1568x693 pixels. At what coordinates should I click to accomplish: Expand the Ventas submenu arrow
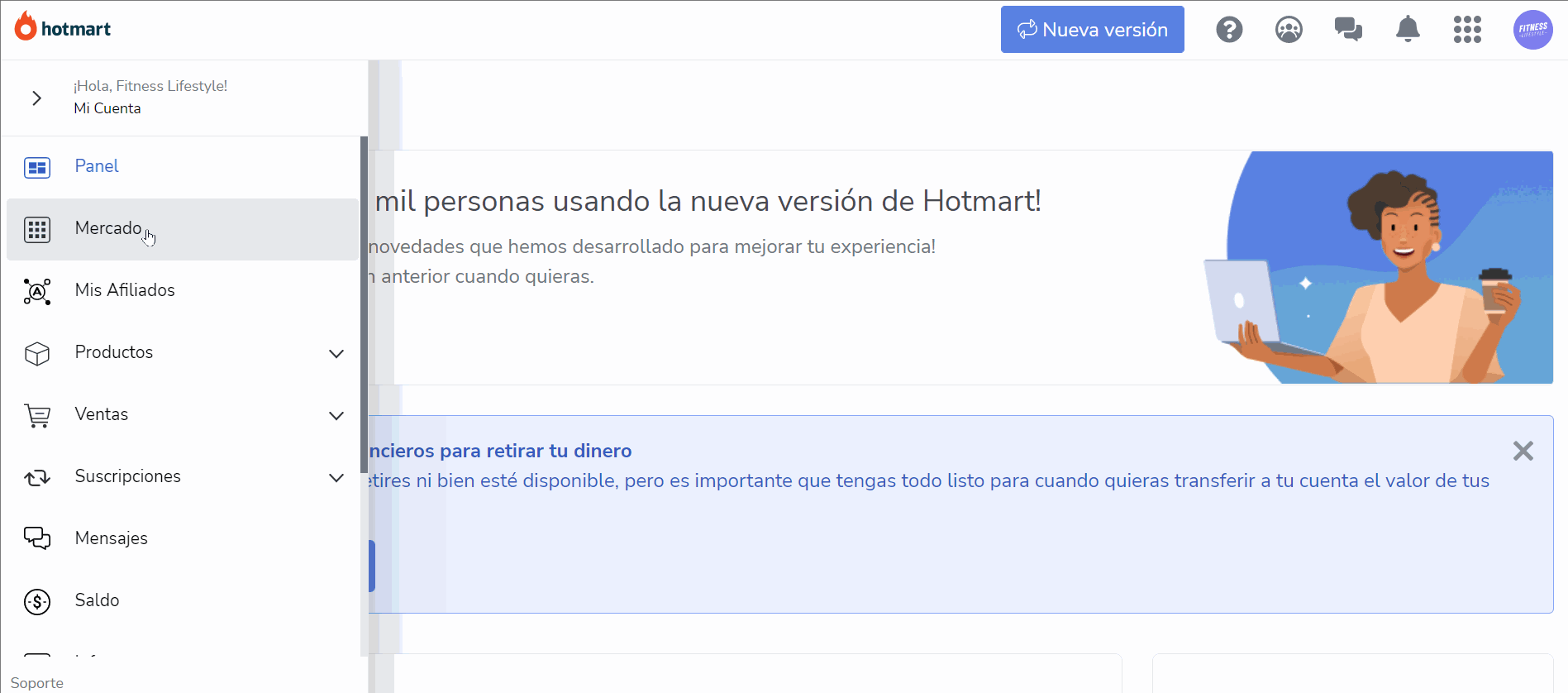coord(336,416)
